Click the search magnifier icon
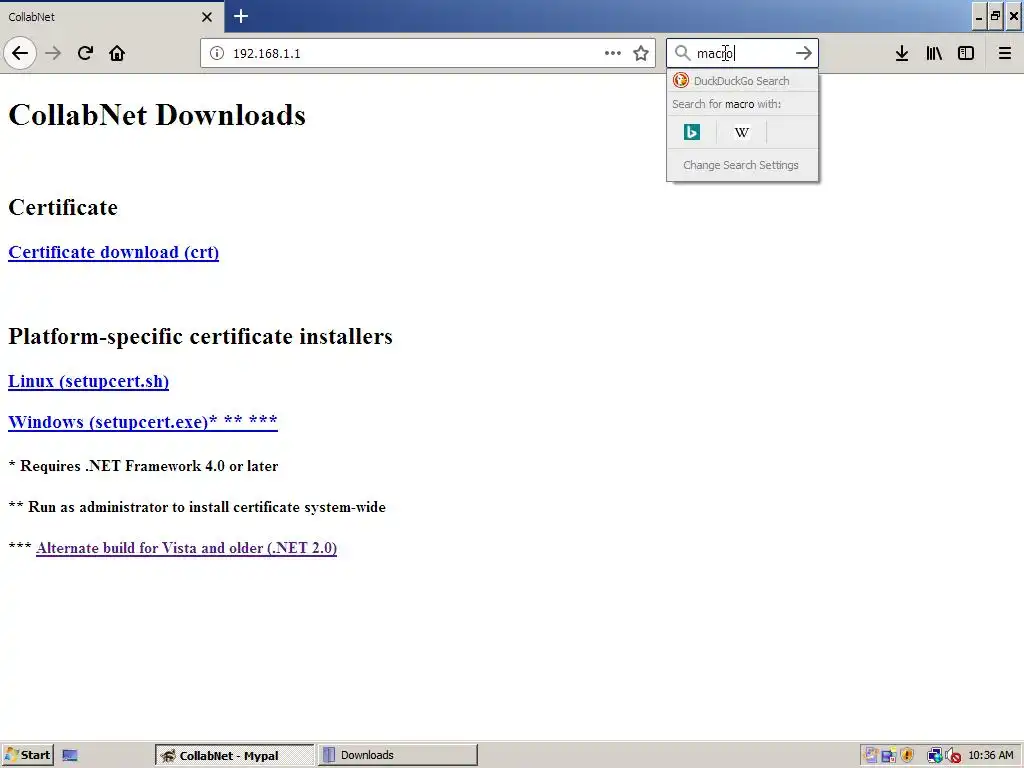This screenshot has width=1024, height=768. coord(682,53)
